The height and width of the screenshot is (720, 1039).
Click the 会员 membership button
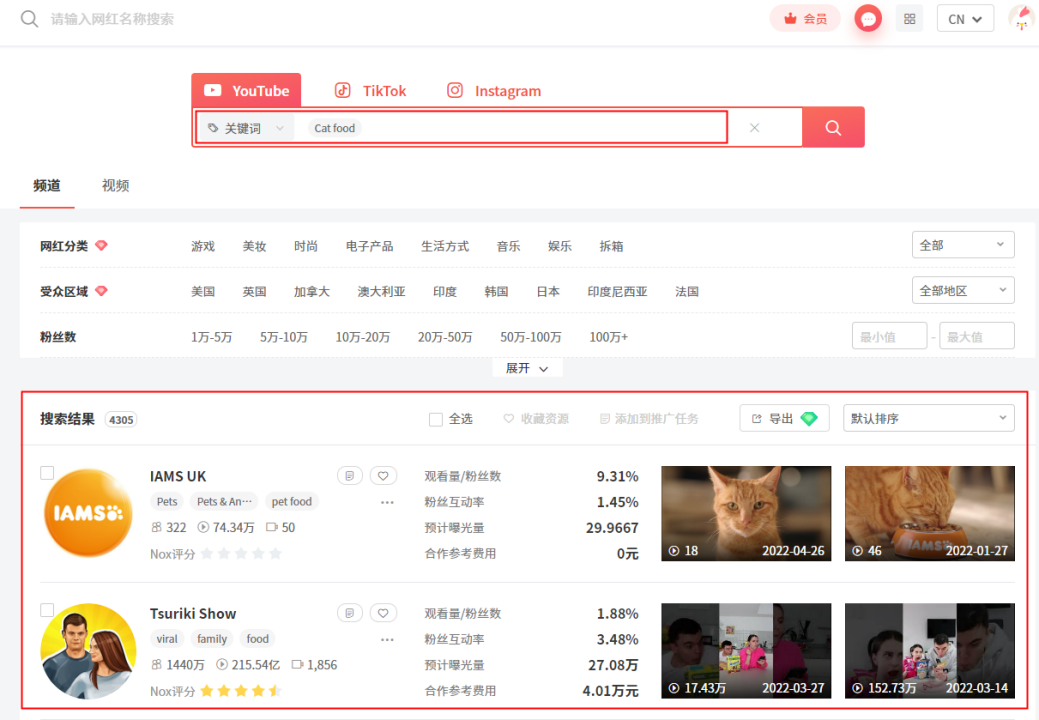click(805, 19)
